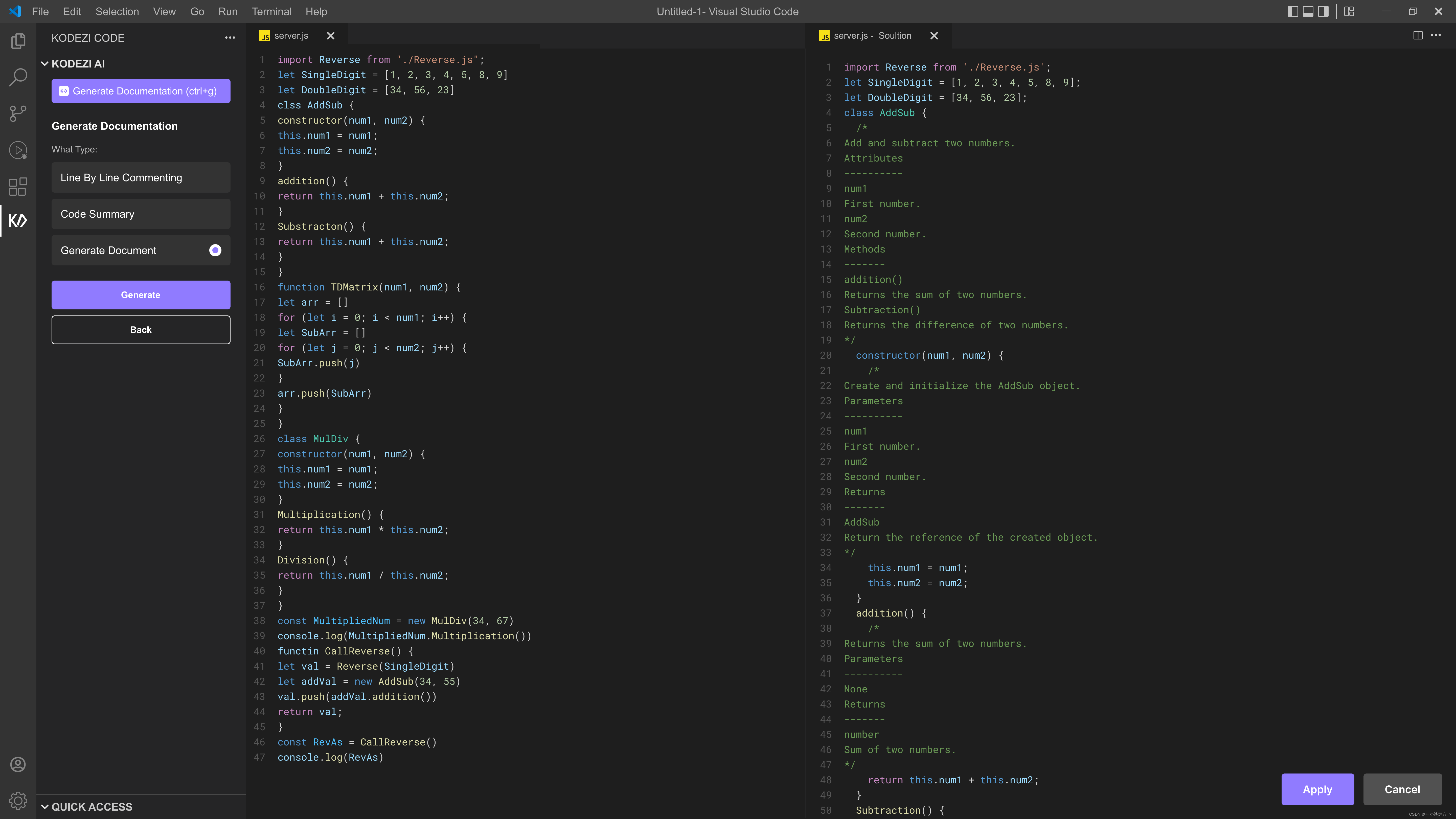
Task: Click the VS Code logo icon
Action: click(x=15, y=11)
